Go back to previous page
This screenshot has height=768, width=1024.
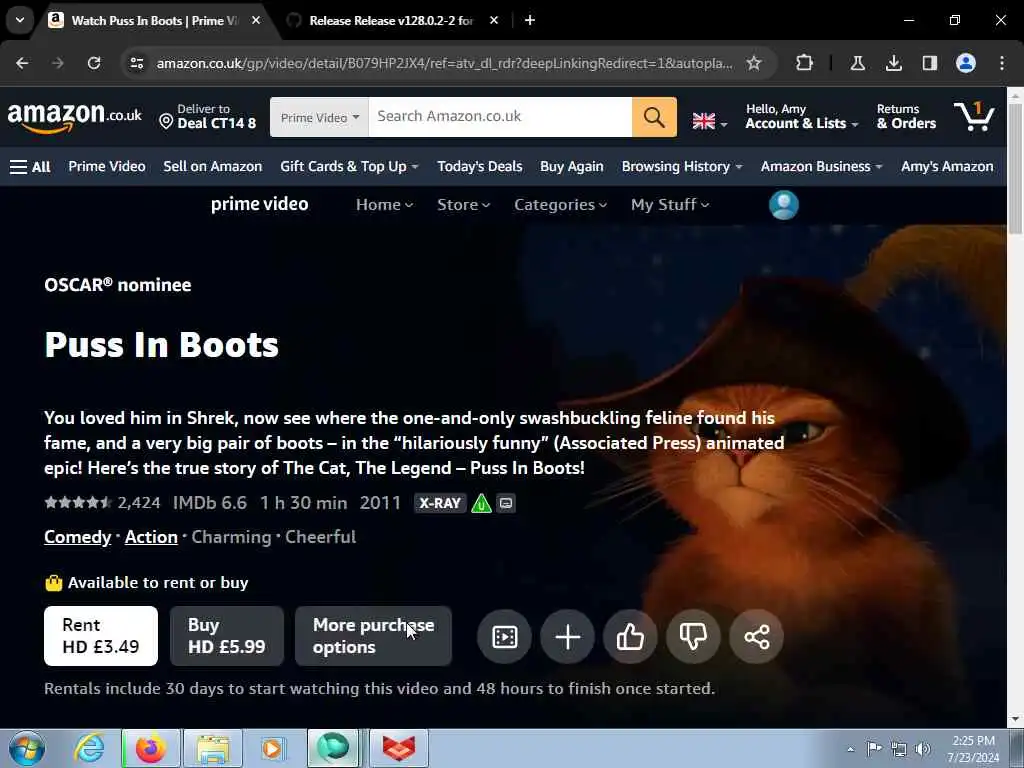[x=22, y=63]
